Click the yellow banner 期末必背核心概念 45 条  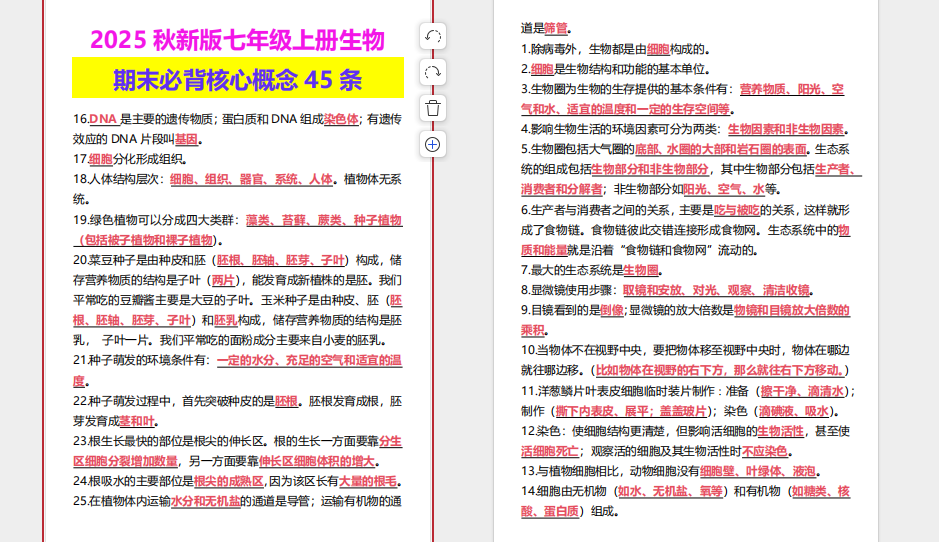pos(237,78)
